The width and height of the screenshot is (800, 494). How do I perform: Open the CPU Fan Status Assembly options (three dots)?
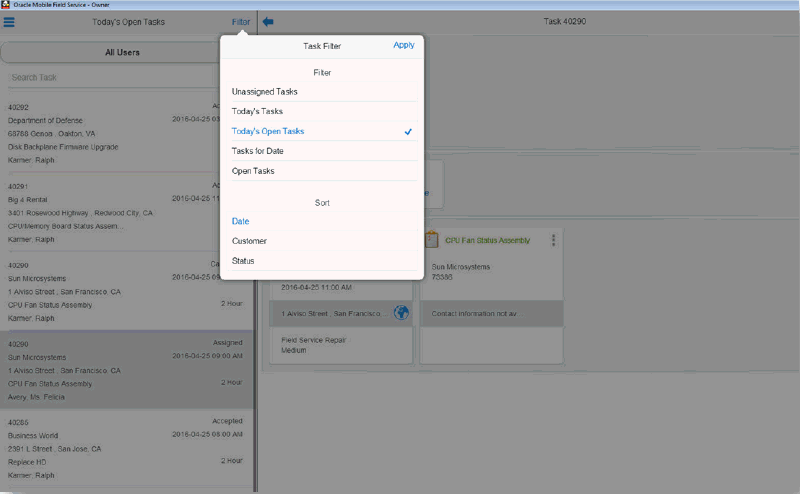coord(553,240)
